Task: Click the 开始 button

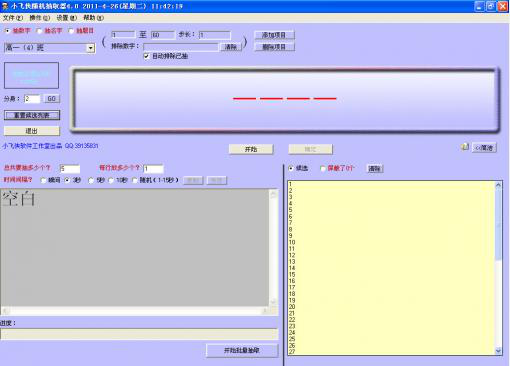Action: [251, 149]
